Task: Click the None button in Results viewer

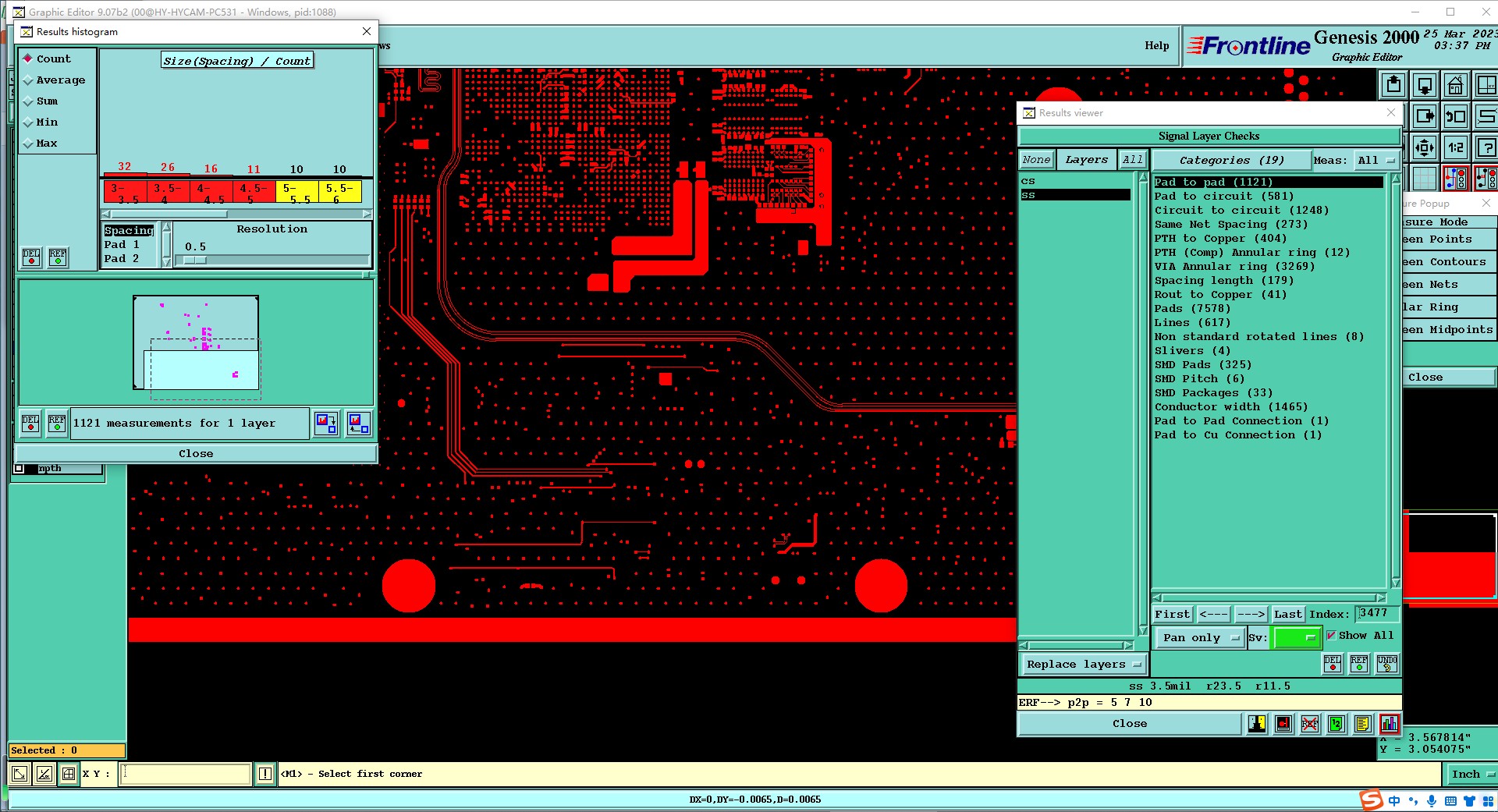Action: pyautogui.click(x=1037, y=160)
